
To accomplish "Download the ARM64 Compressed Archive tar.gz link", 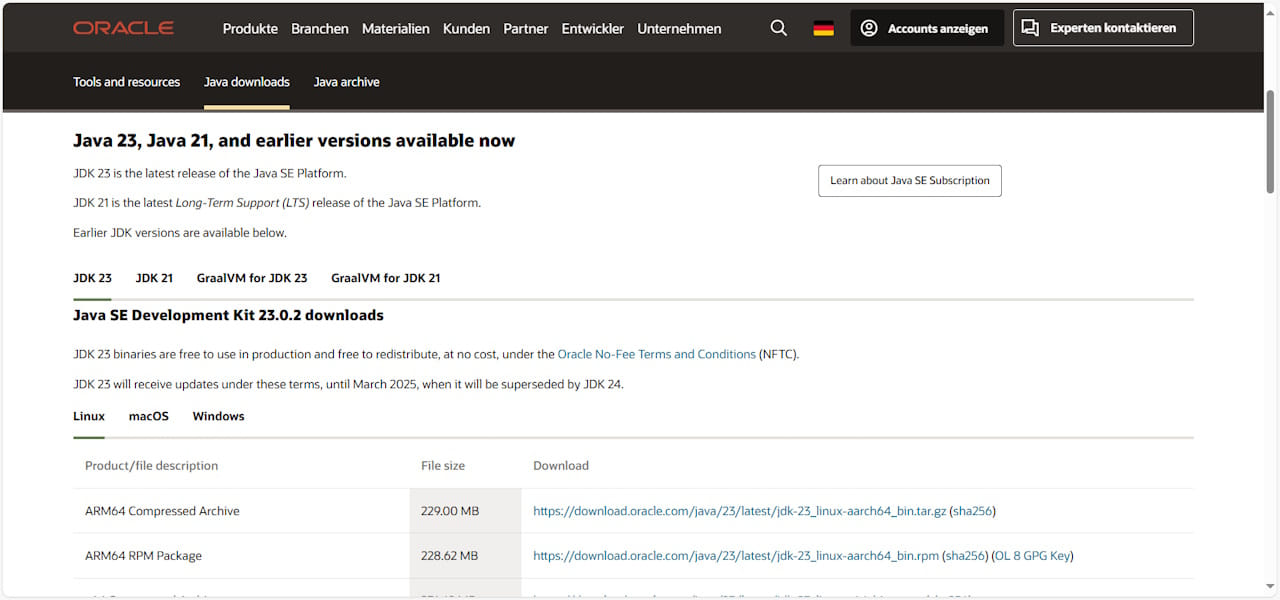I will (x=739, y=511).
